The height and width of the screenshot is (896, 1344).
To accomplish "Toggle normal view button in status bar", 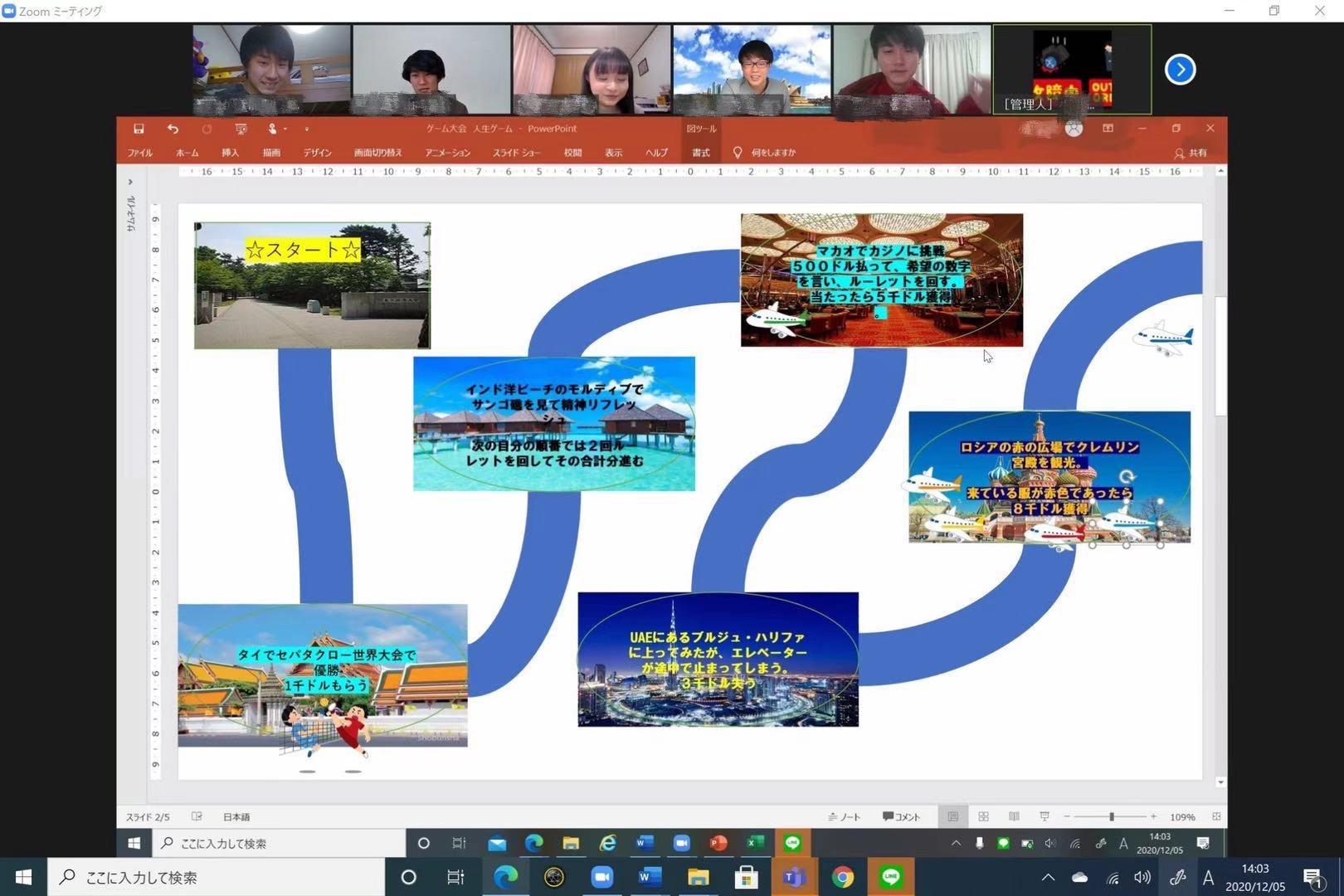I will (952, 816).
